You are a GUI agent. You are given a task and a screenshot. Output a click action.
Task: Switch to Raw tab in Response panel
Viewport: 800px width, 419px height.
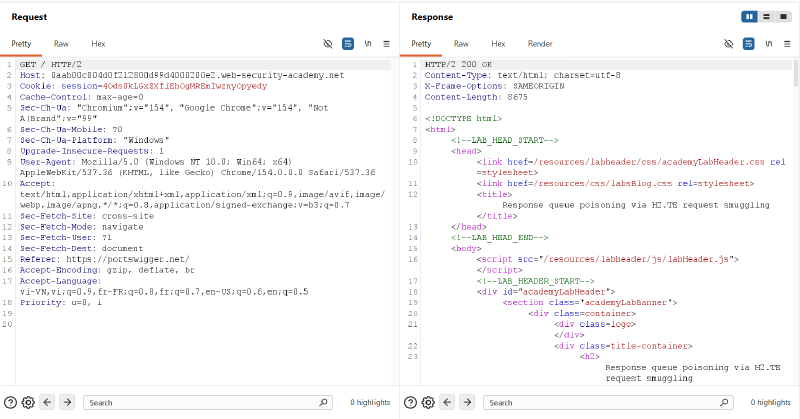coord(461,44)
